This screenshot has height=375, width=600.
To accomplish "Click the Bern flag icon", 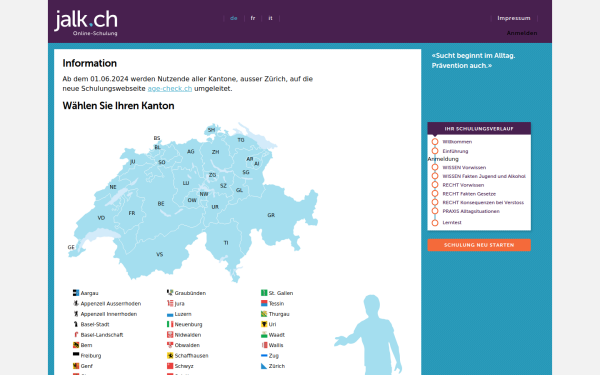I will click(76, 345).
